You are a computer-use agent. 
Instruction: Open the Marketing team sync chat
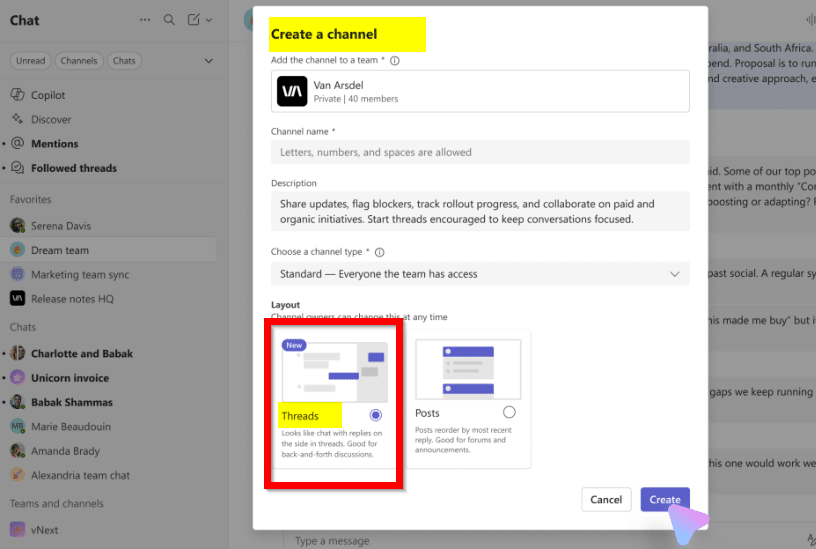[80, 274]
